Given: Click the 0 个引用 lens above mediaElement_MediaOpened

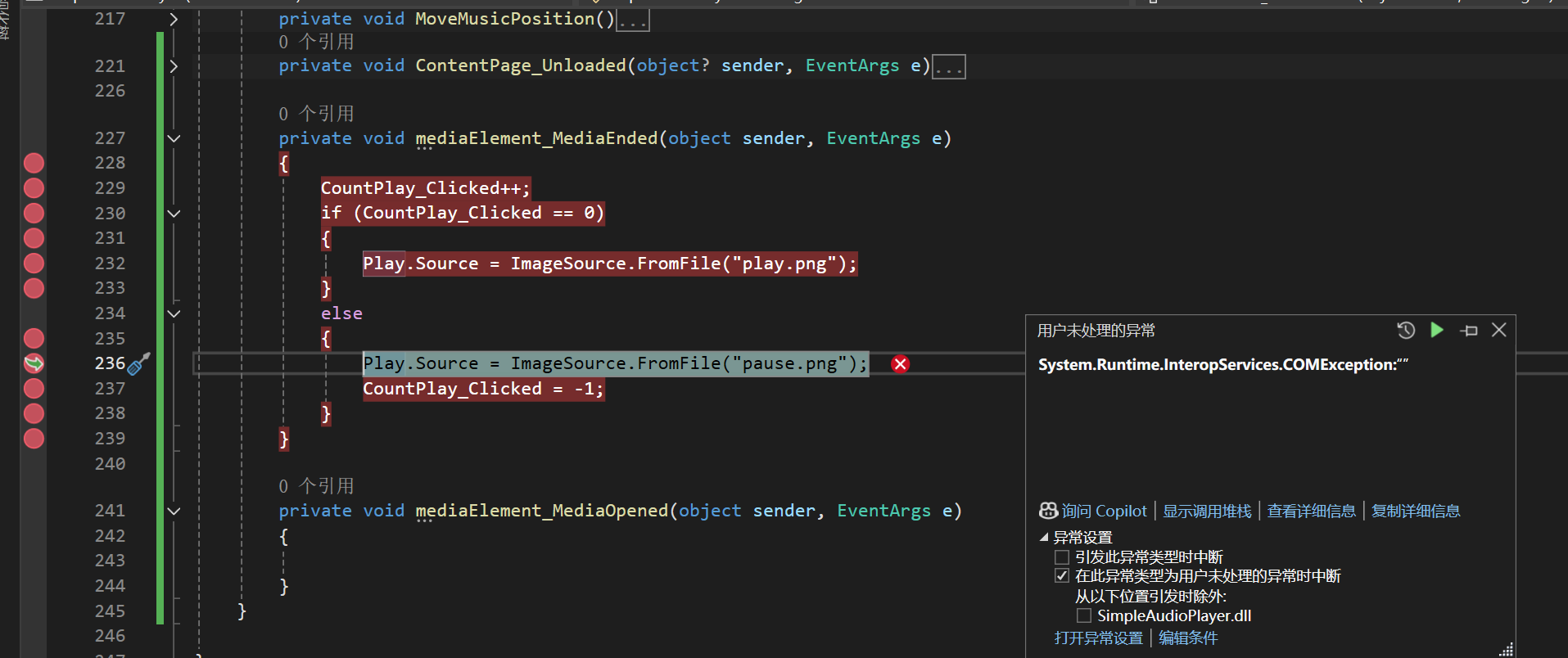Looking at the screenshot, I should pyautogui.click(x=316, y=486).
